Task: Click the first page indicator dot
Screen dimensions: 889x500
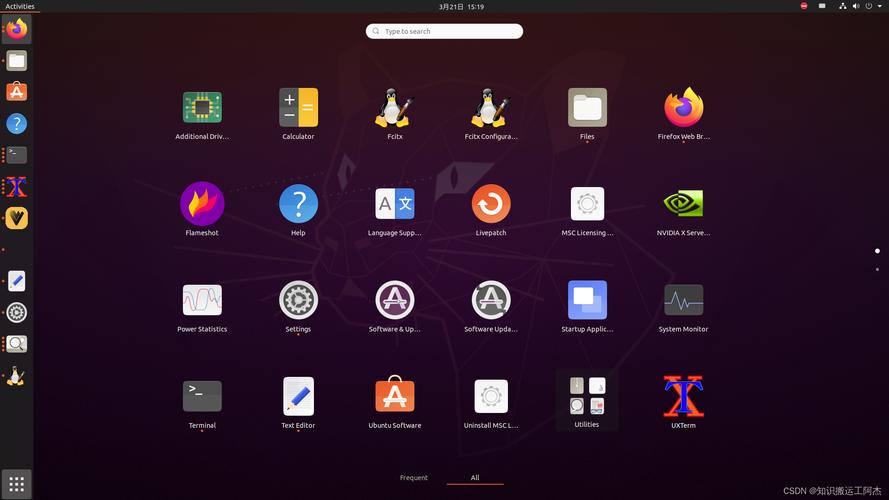Action: (x=877, y=251)
